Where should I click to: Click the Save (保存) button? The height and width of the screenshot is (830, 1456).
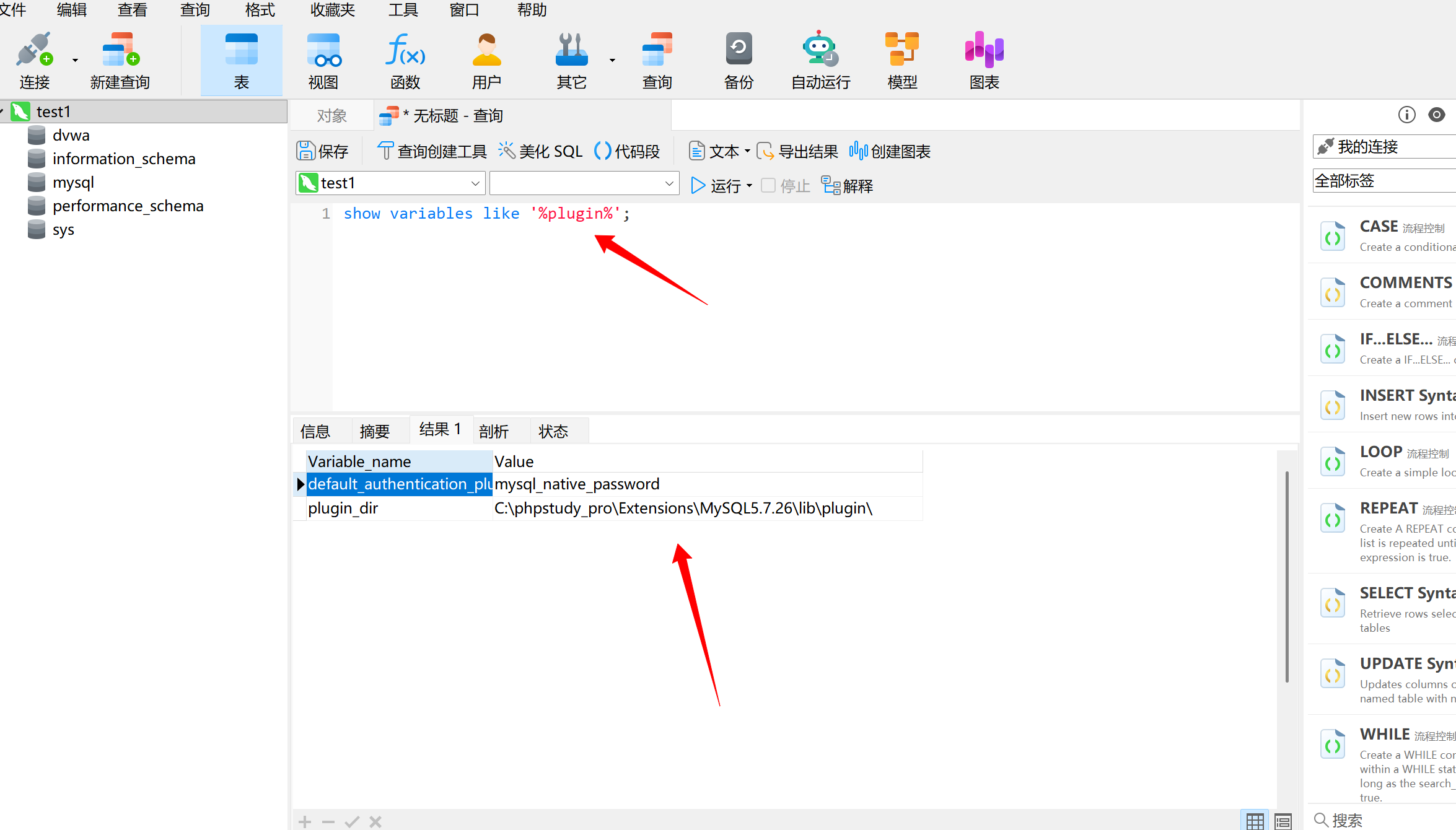pyautogui.click(x=323, y=151)
